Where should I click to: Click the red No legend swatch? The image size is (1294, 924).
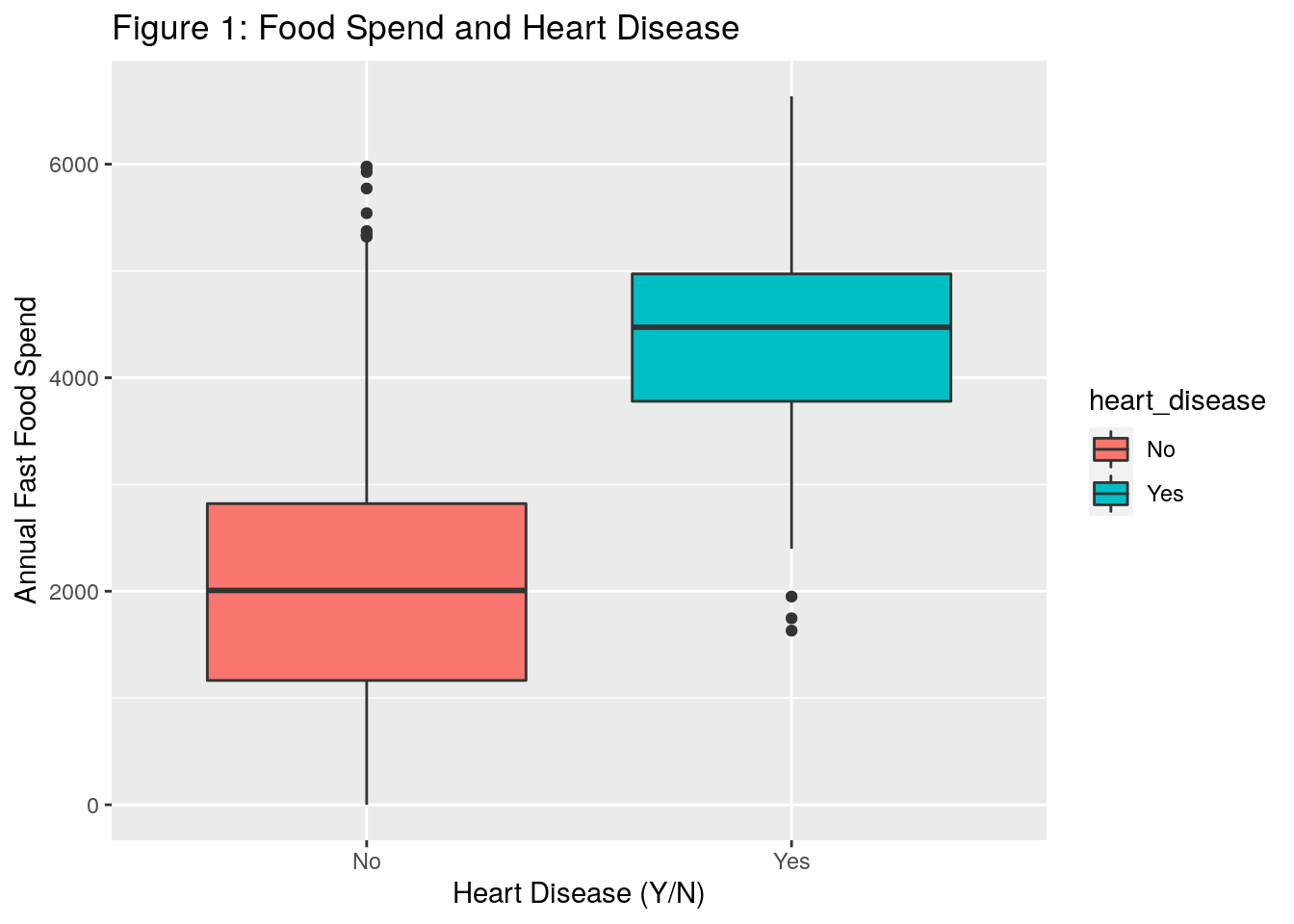click(1110, 449)
